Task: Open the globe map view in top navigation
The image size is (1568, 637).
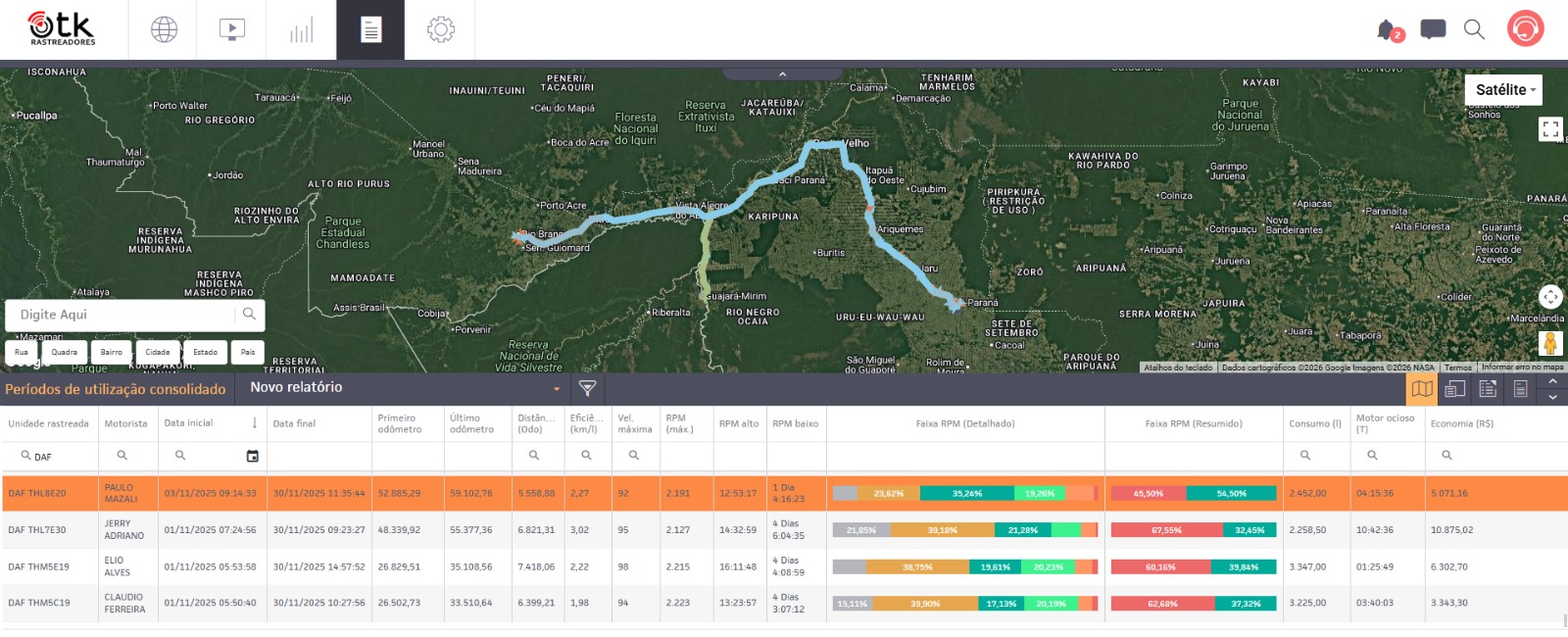Action: [164, 29]
